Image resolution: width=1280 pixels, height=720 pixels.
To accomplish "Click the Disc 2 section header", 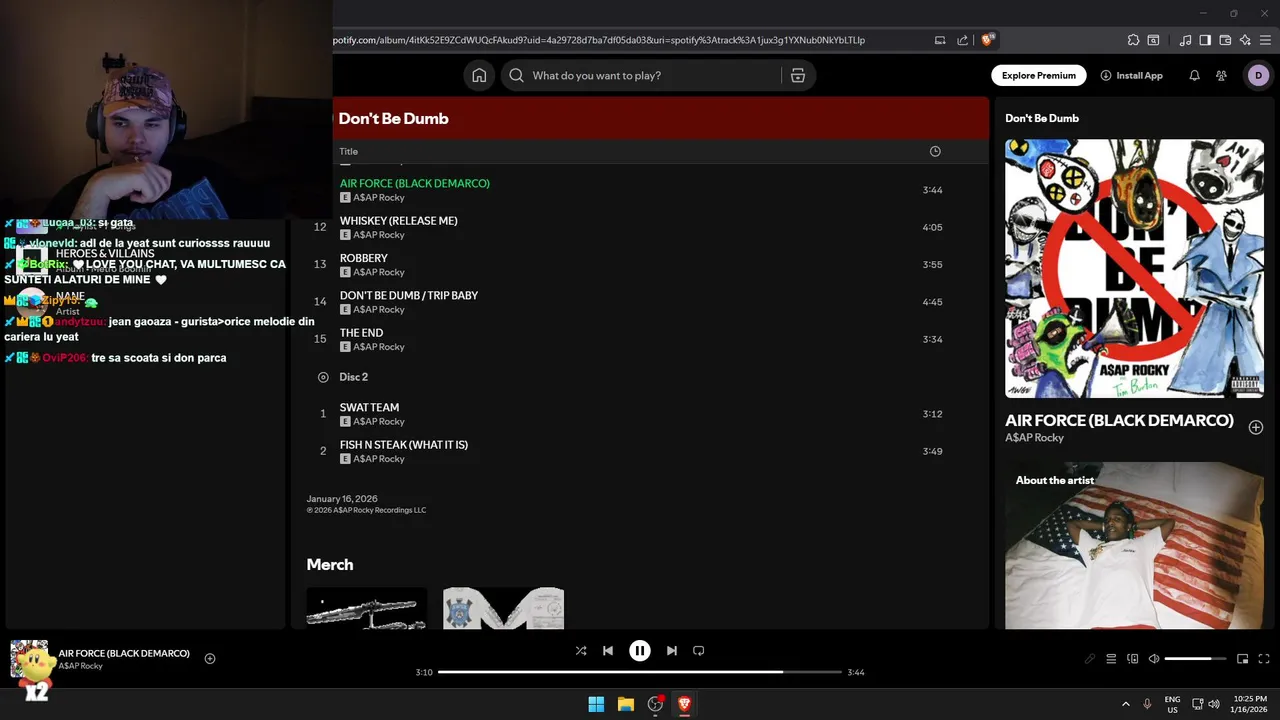I will (353, 377).
